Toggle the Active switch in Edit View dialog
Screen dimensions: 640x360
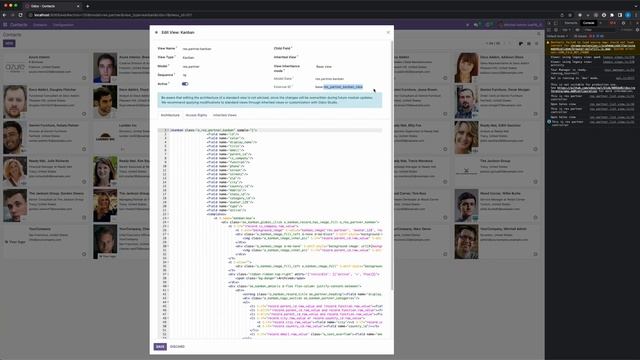(x=185, y=84)
